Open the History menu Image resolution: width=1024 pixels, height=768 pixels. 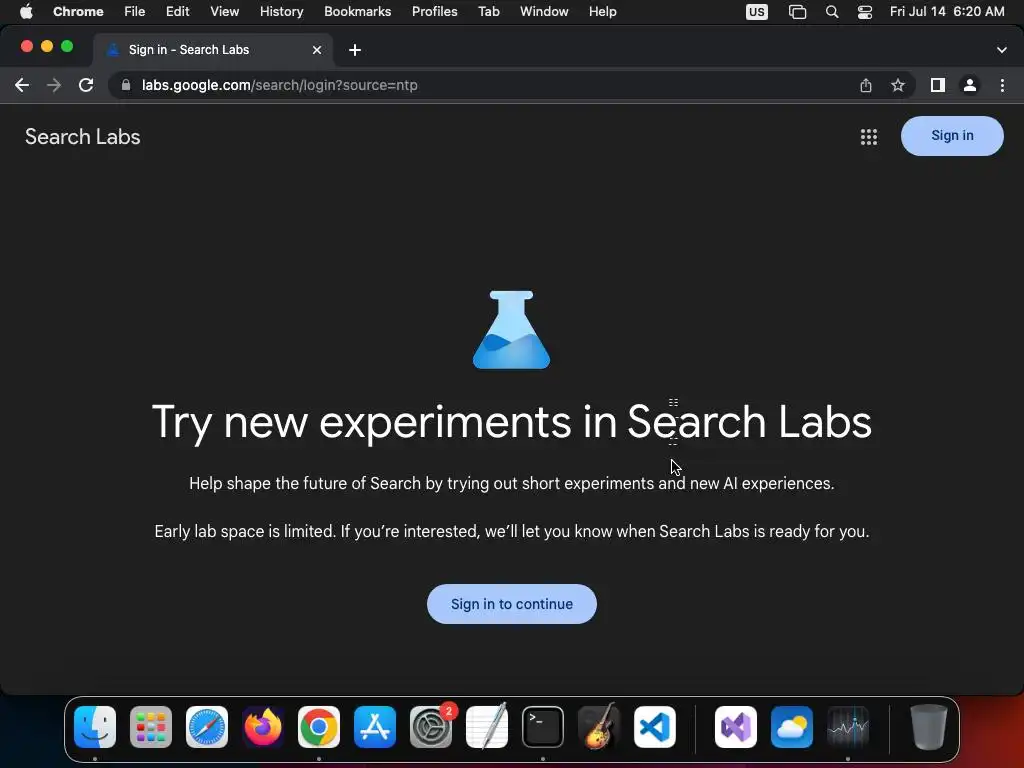tap(281, 11)
